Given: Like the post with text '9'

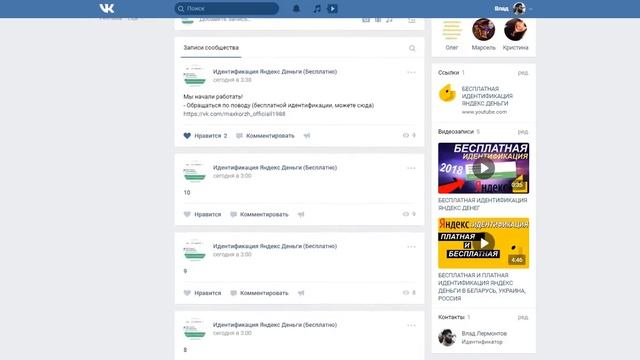Looking at the screenshot, I should click(202, 293).
